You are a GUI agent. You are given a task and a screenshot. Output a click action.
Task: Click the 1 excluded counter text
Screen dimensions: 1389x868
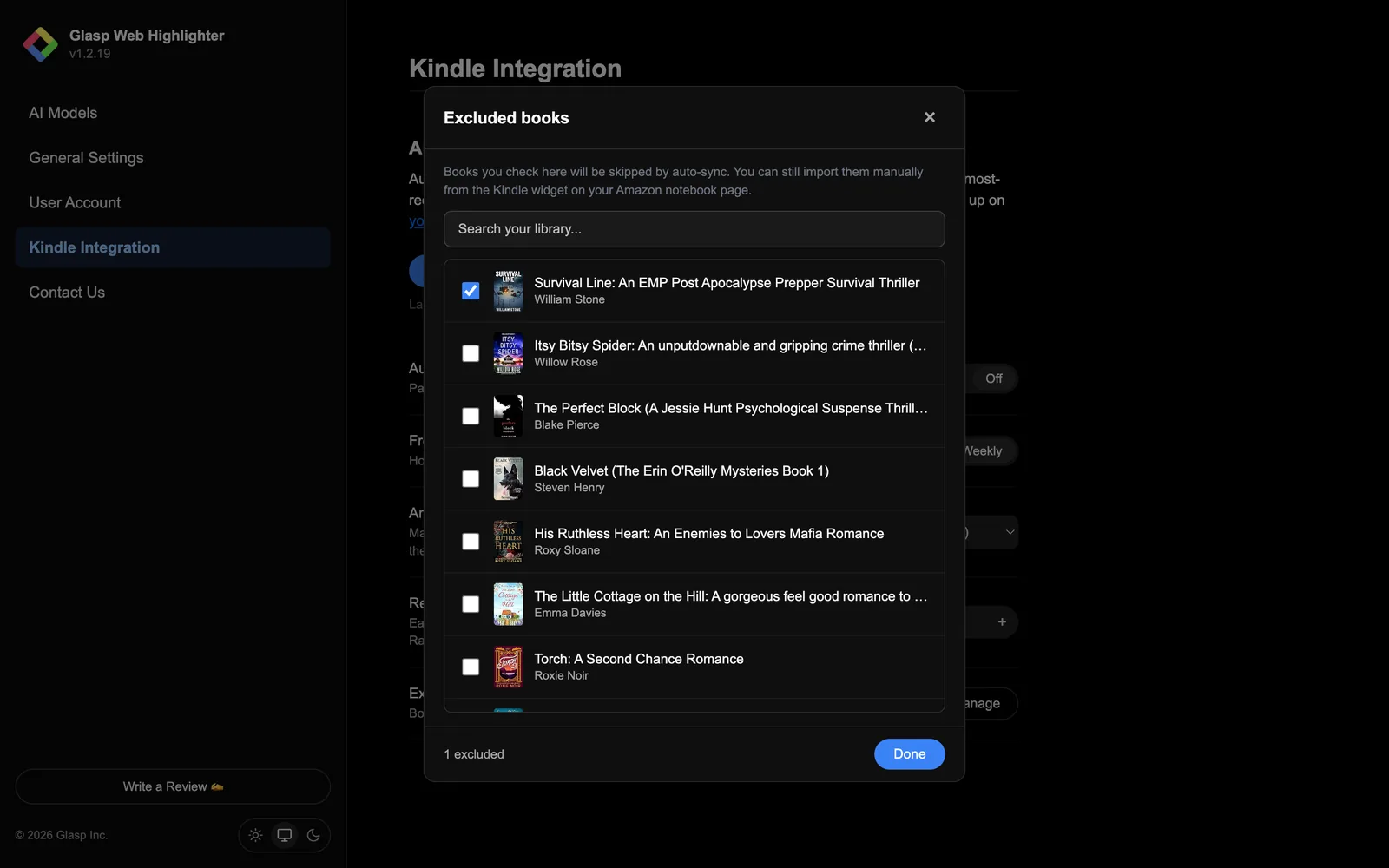coord(474,754)
